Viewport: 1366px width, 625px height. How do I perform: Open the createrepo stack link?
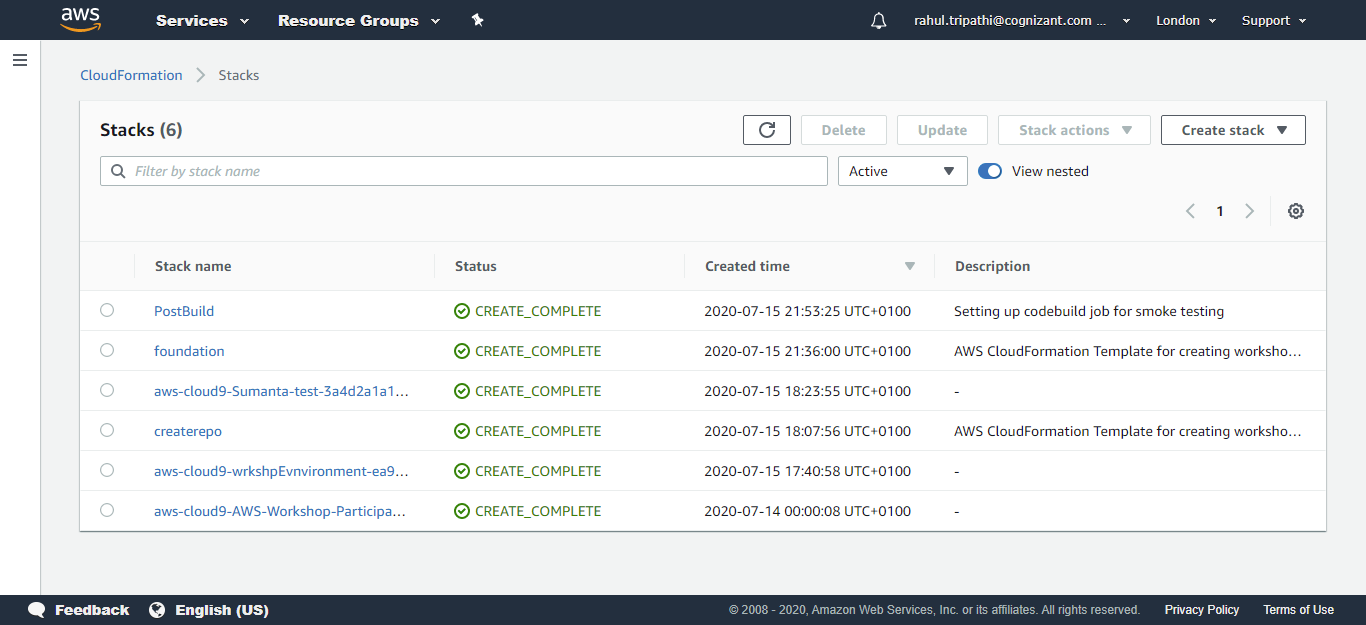pyautogui.click(x=188, y=431)
